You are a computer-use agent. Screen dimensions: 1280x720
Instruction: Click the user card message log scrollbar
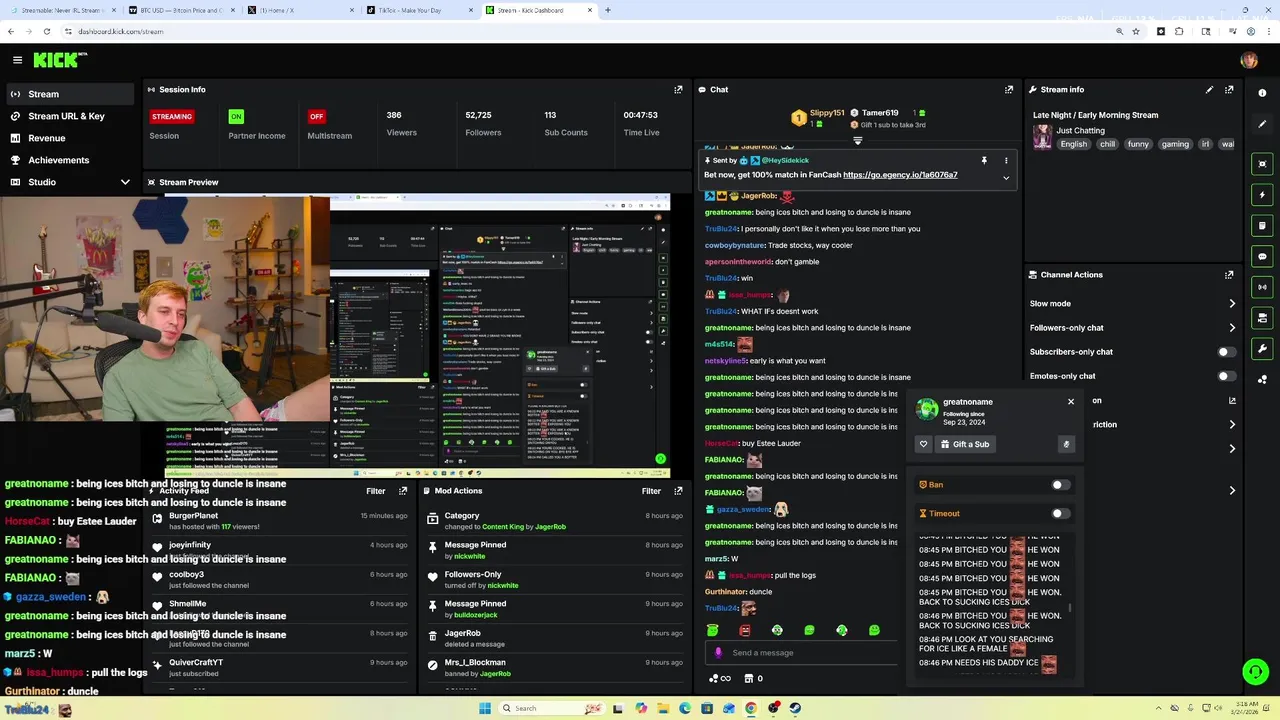(x=1070, y=607)
